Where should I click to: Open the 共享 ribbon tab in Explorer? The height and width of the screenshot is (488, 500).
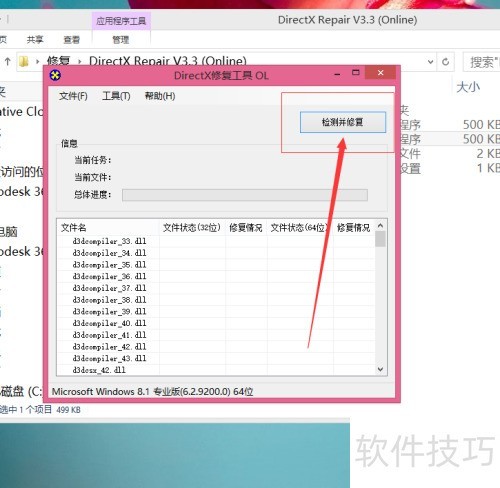point(35,40)
